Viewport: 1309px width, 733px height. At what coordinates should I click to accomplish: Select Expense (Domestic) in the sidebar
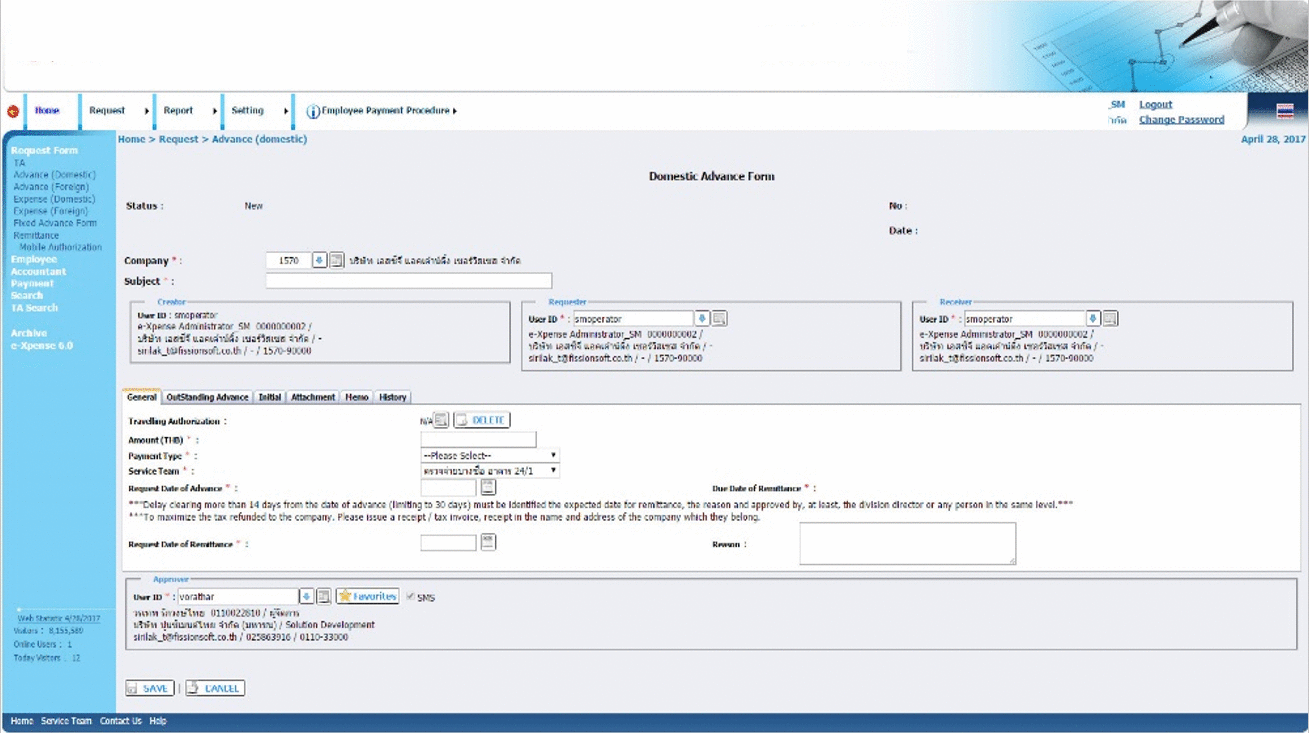tap(54, 199)
